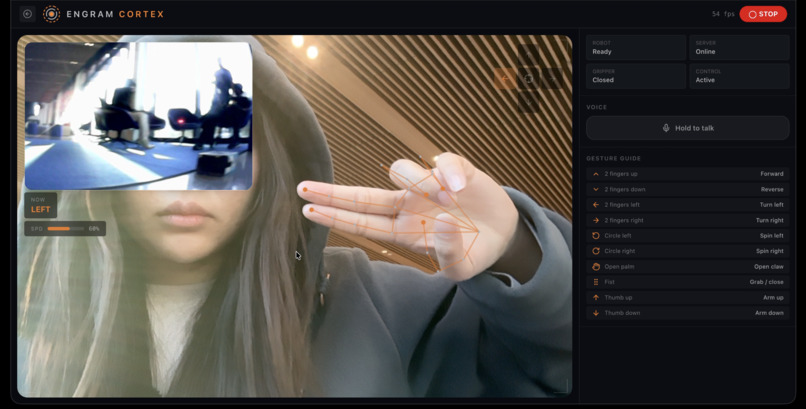Click the Fist gesture icon
The height and width of the screenshot is (409, 806).
[596, 282]
